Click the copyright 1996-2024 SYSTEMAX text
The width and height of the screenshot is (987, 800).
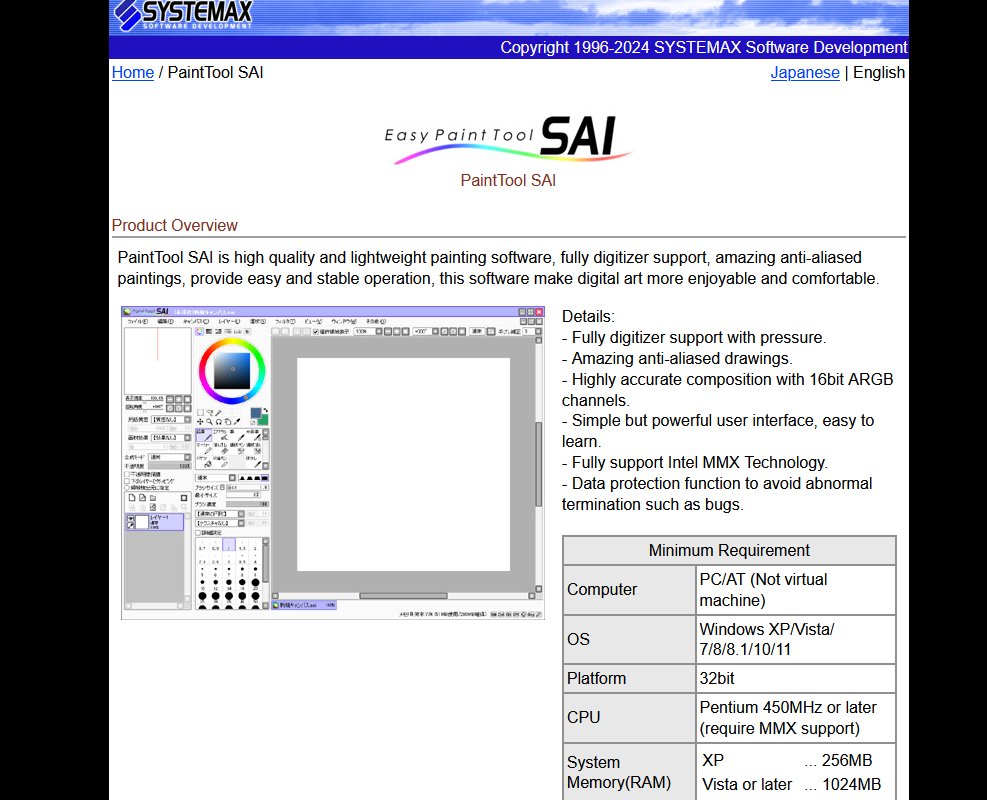click(x=704, y=47)
